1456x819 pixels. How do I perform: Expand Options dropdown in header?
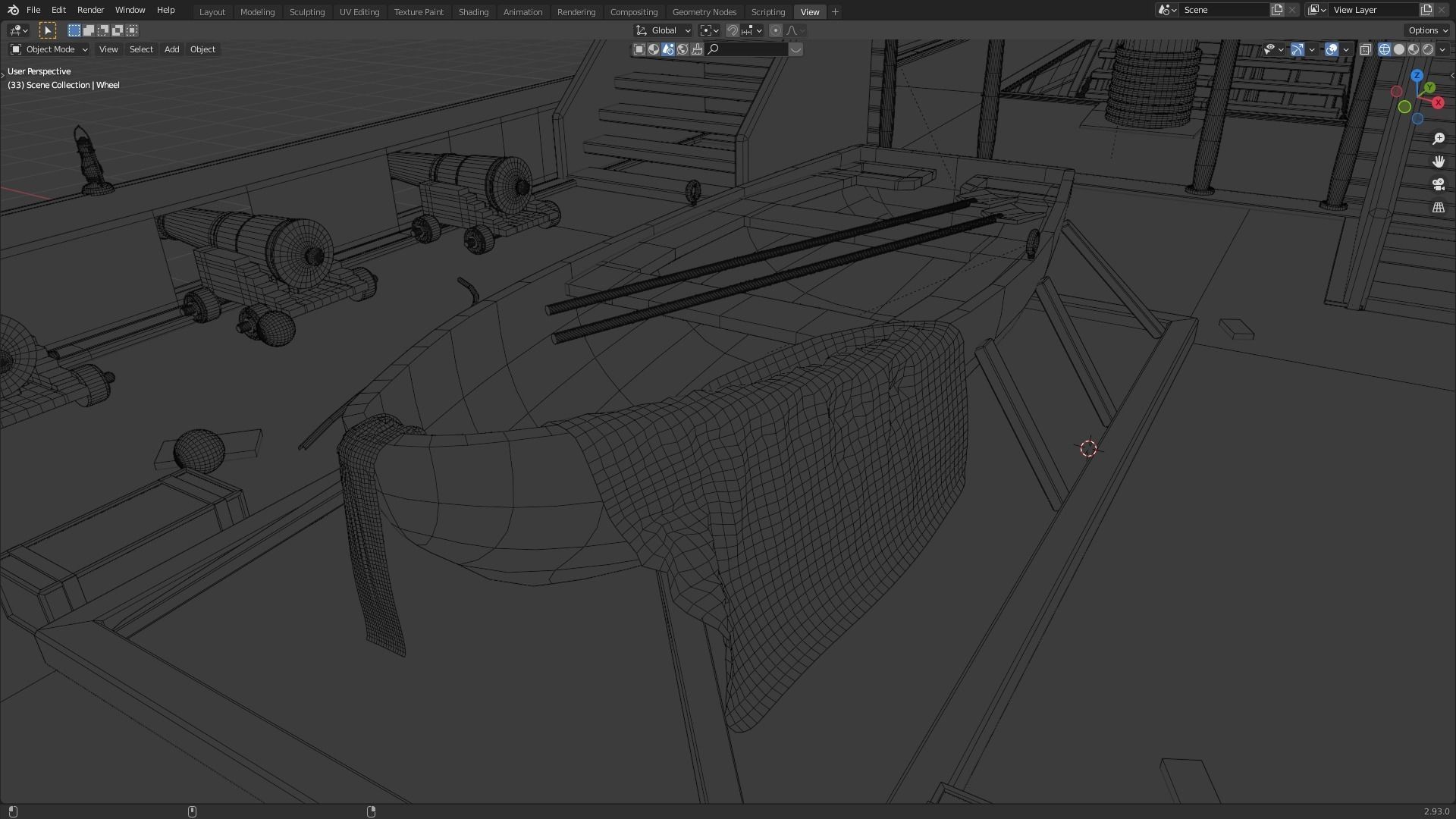point(1428,30)
